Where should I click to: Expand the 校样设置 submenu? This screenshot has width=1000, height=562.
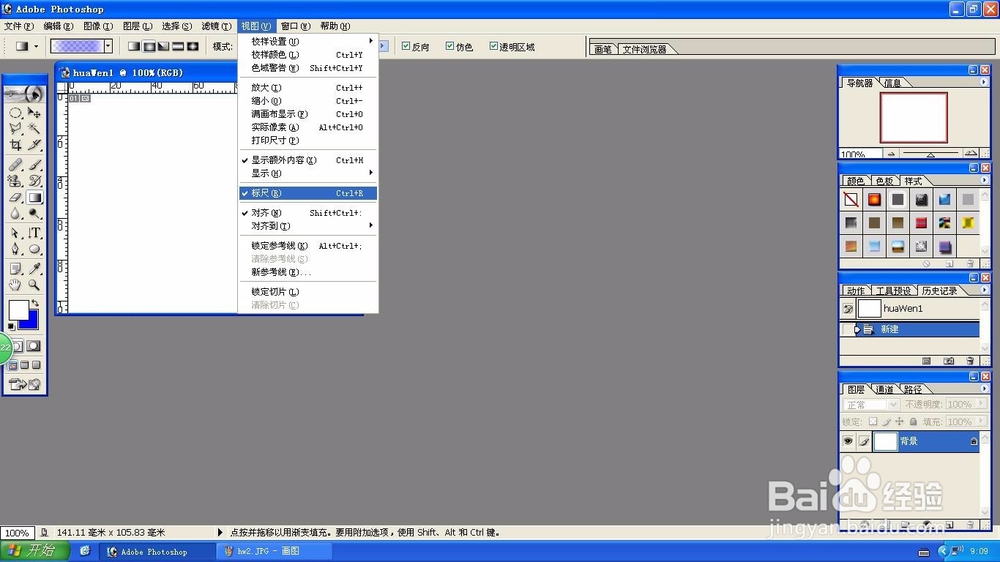coord(308,41)
